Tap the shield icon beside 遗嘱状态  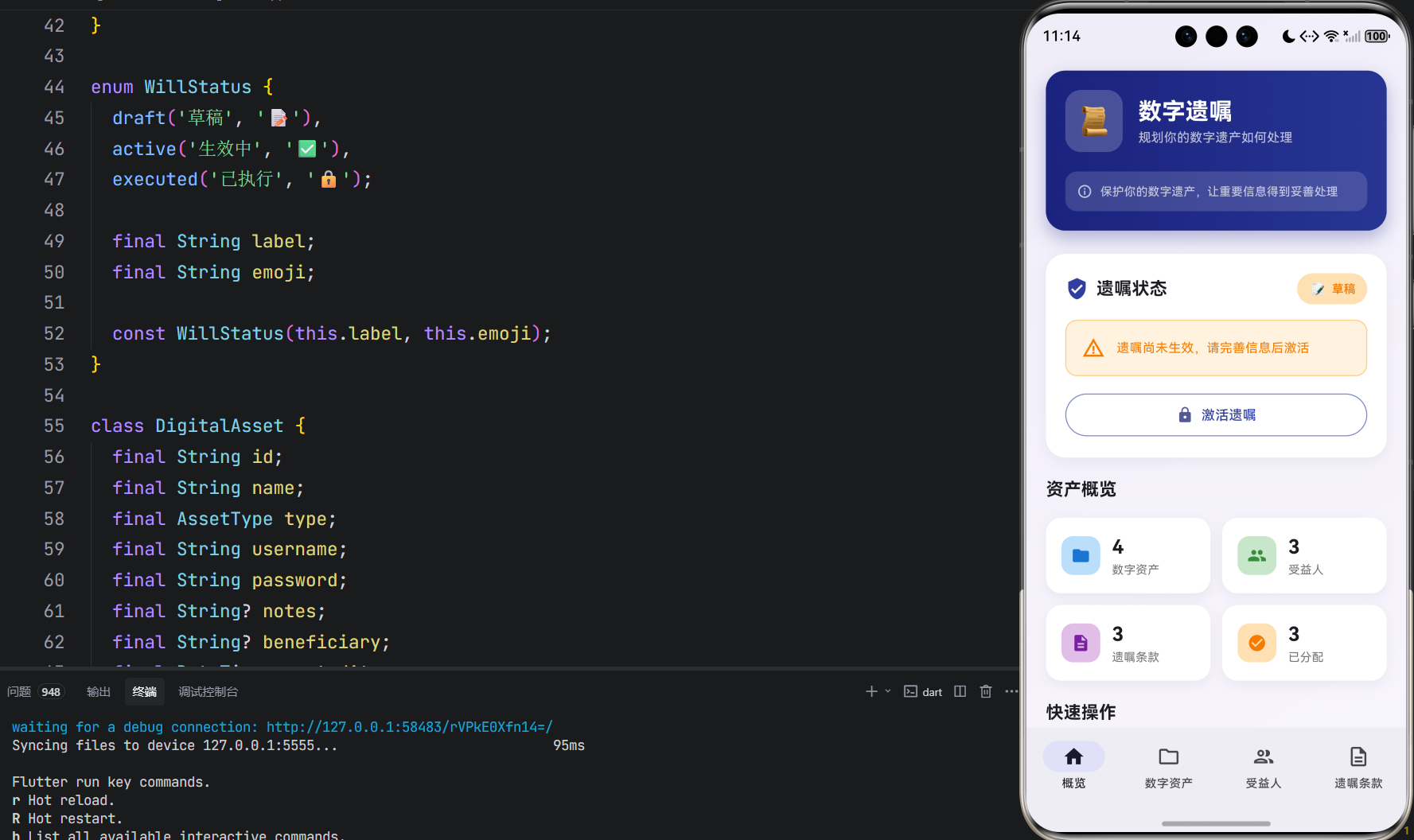pyautogui.click(x=1077, y=289)
